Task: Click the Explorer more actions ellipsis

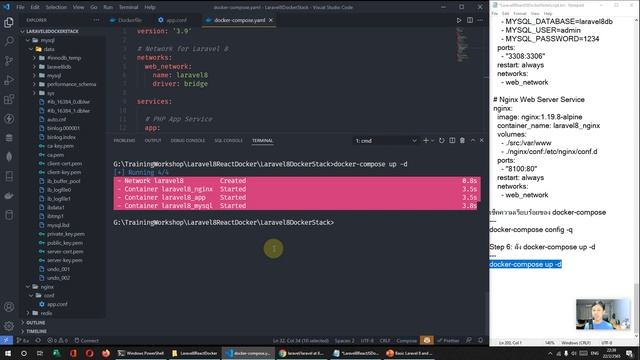Action: click(x=96, y=20)
